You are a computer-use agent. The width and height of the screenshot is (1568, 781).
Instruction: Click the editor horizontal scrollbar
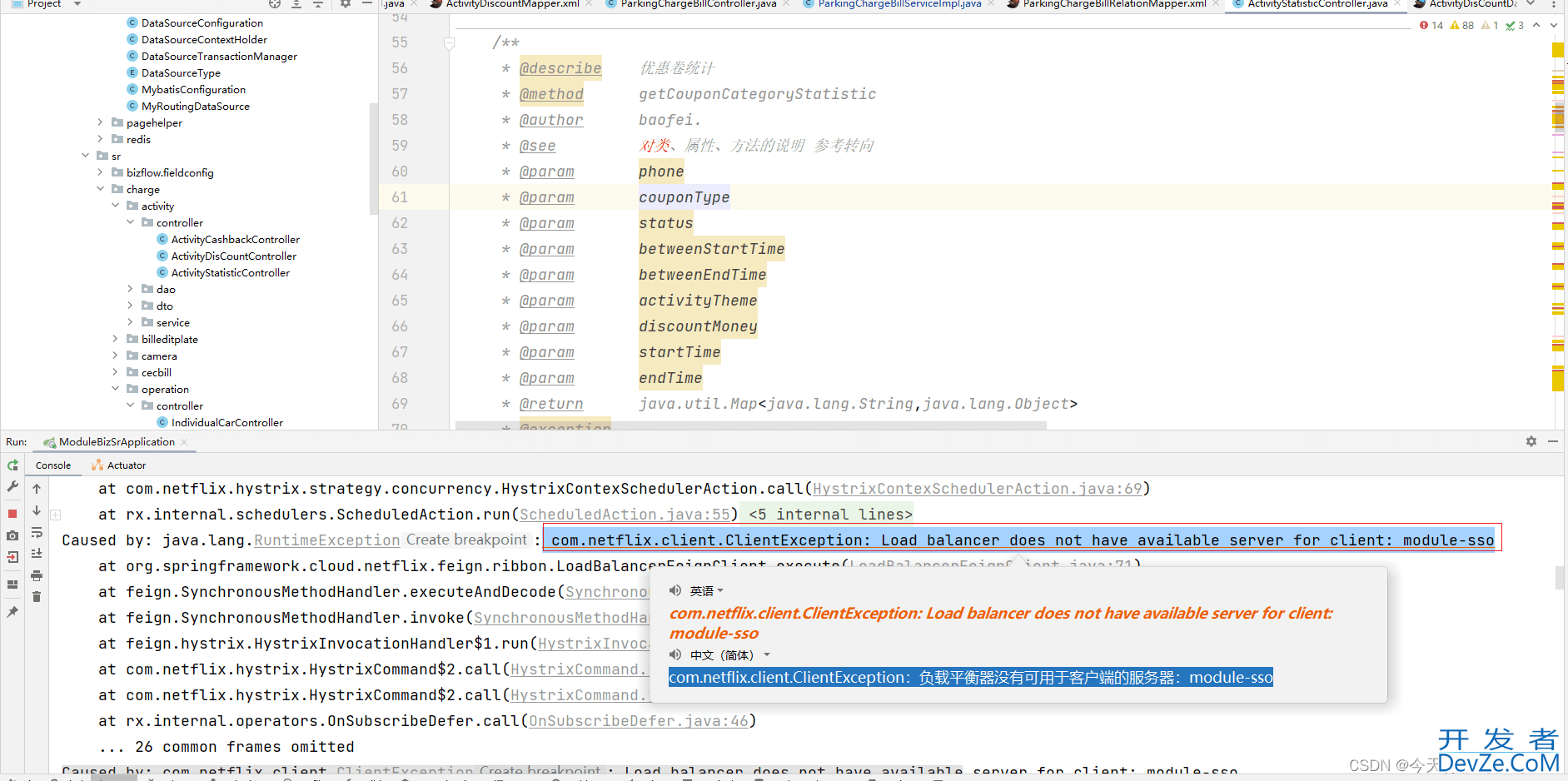[749, 425]
